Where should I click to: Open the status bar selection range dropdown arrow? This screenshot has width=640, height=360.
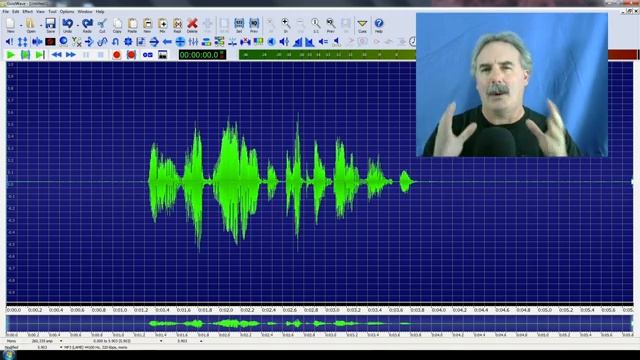[161, 341]
